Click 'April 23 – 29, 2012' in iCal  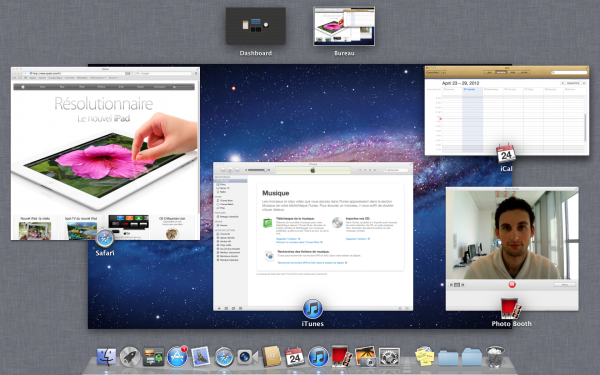[x=461, y=83]
